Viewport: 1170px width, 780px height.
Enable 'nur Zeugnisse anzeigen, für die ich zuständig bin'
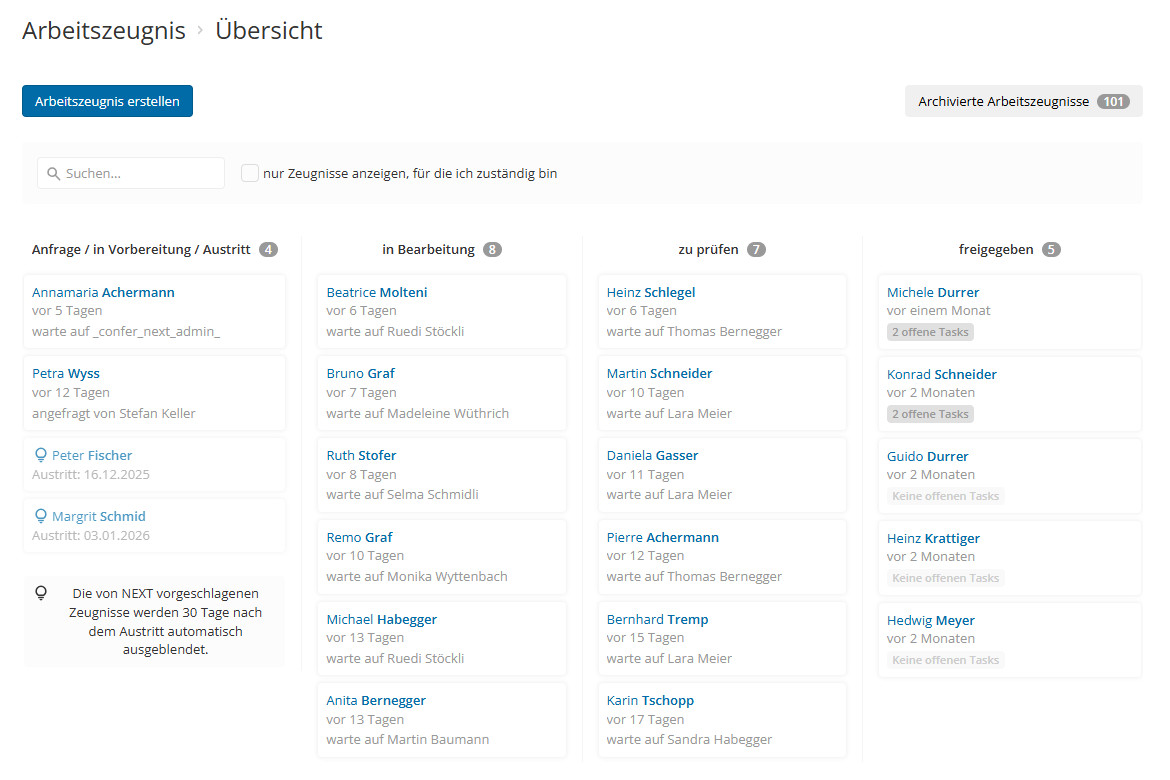click(250, 172)
